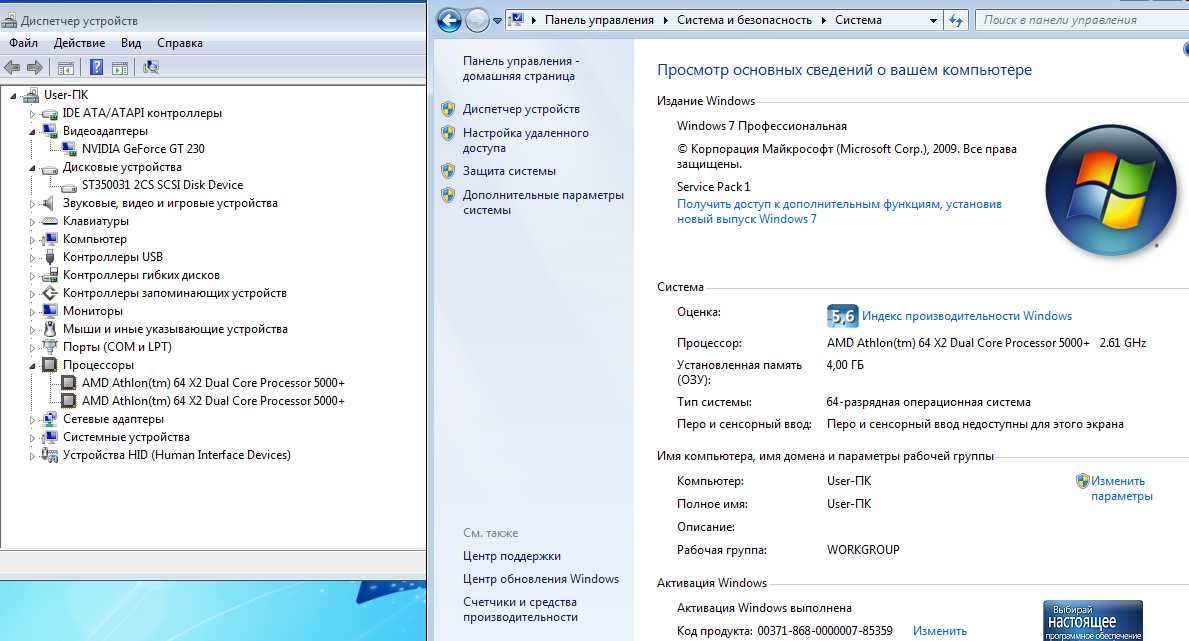The width and height of the screenshot is (1189, 641).
Task: Open Счетчики и средства производительности link
Action: coord(520,609)
